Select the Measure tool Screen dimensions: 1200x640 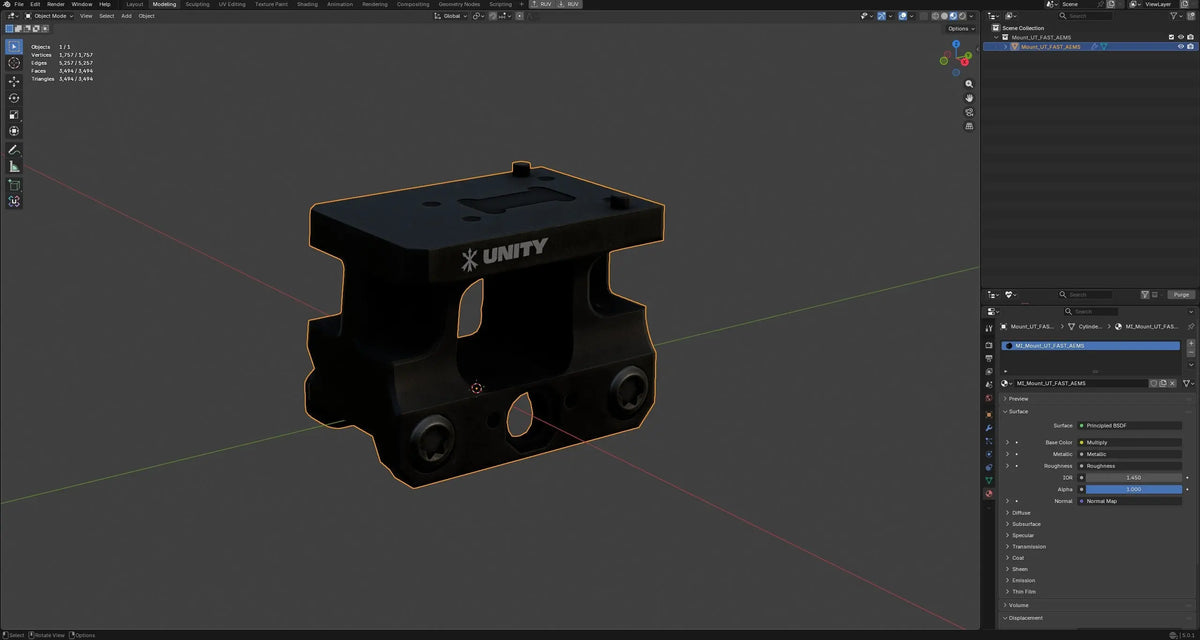tap(14, 166)
